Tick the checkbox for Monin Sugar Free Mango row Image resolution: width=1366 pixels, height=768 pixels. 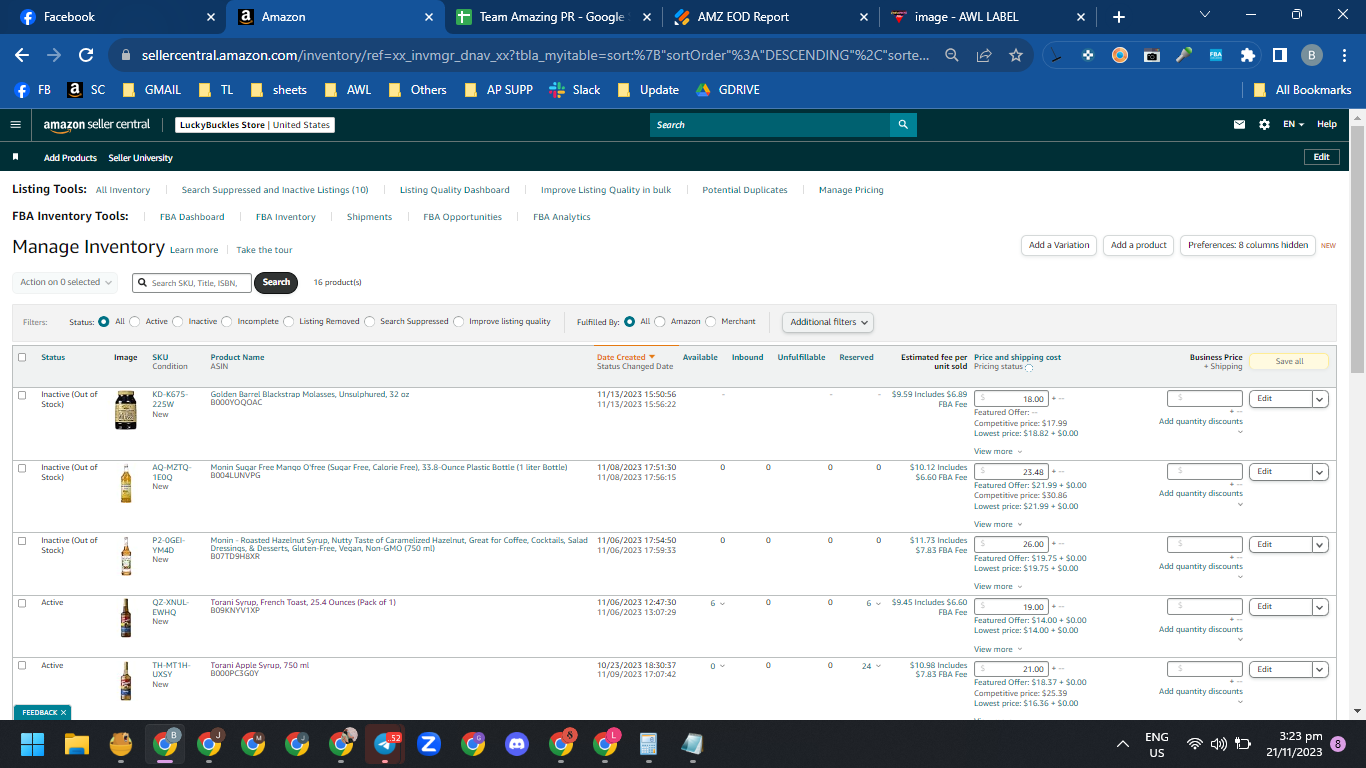22,467
